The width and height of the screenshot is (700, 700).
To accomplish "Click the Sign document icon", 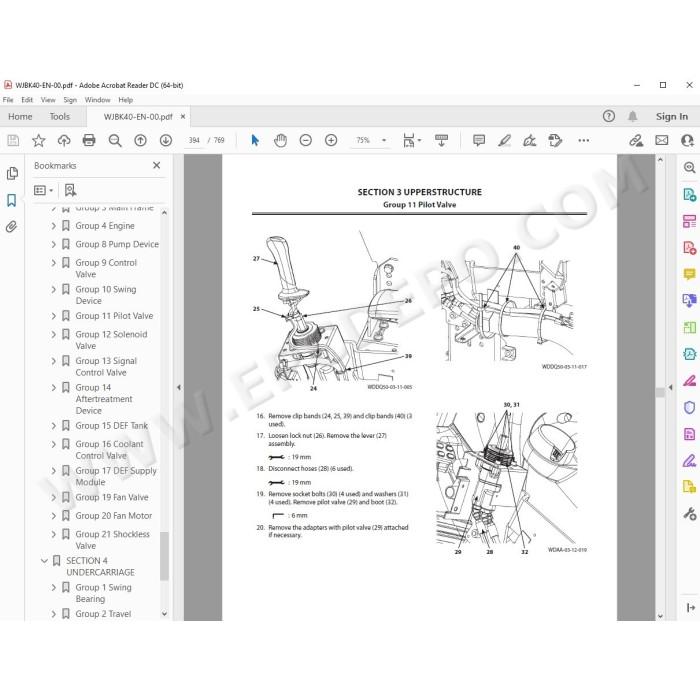I will pos(530,141).
